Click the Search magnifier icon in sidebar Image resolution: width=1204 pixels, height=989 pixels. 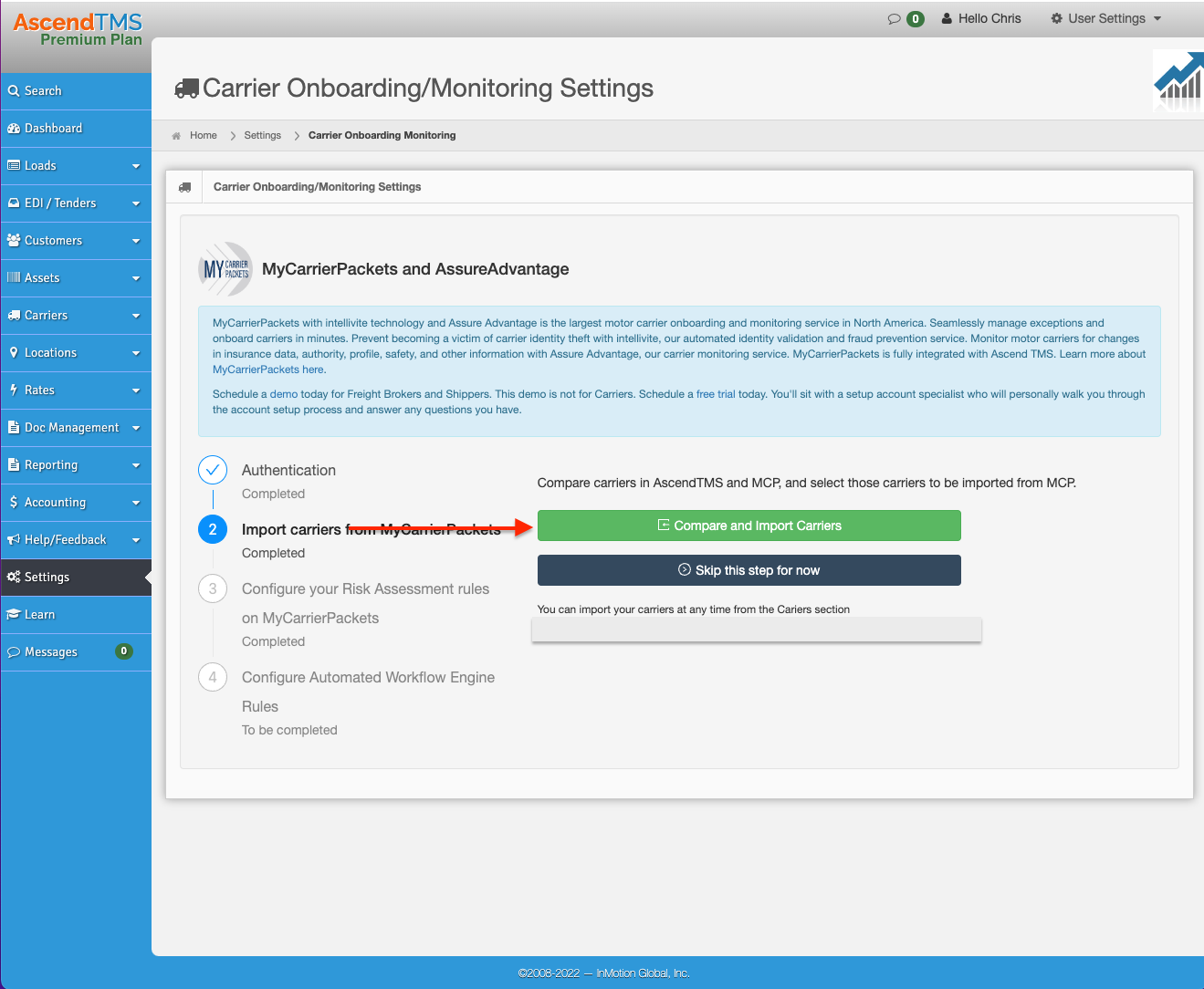(14, 91)
